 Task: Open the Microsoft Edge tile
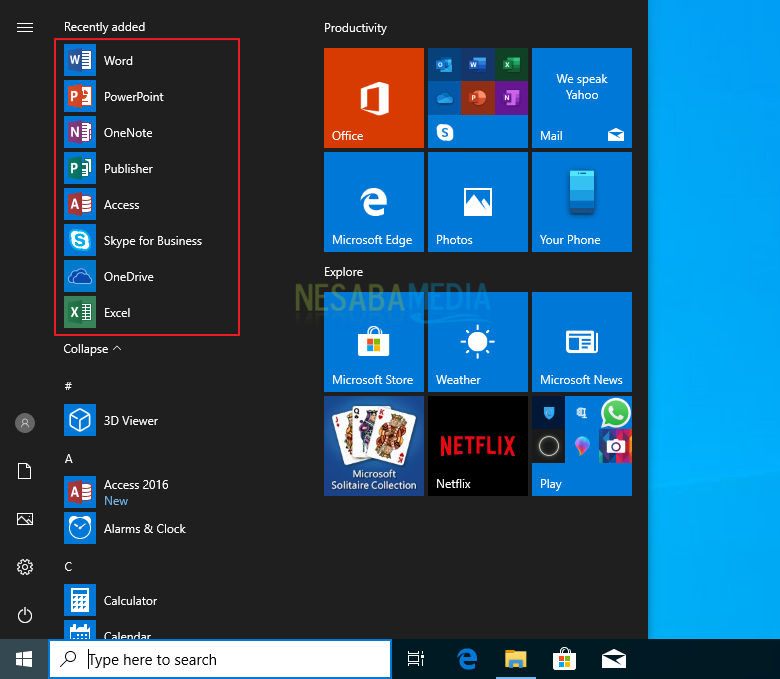coord(374,202)
